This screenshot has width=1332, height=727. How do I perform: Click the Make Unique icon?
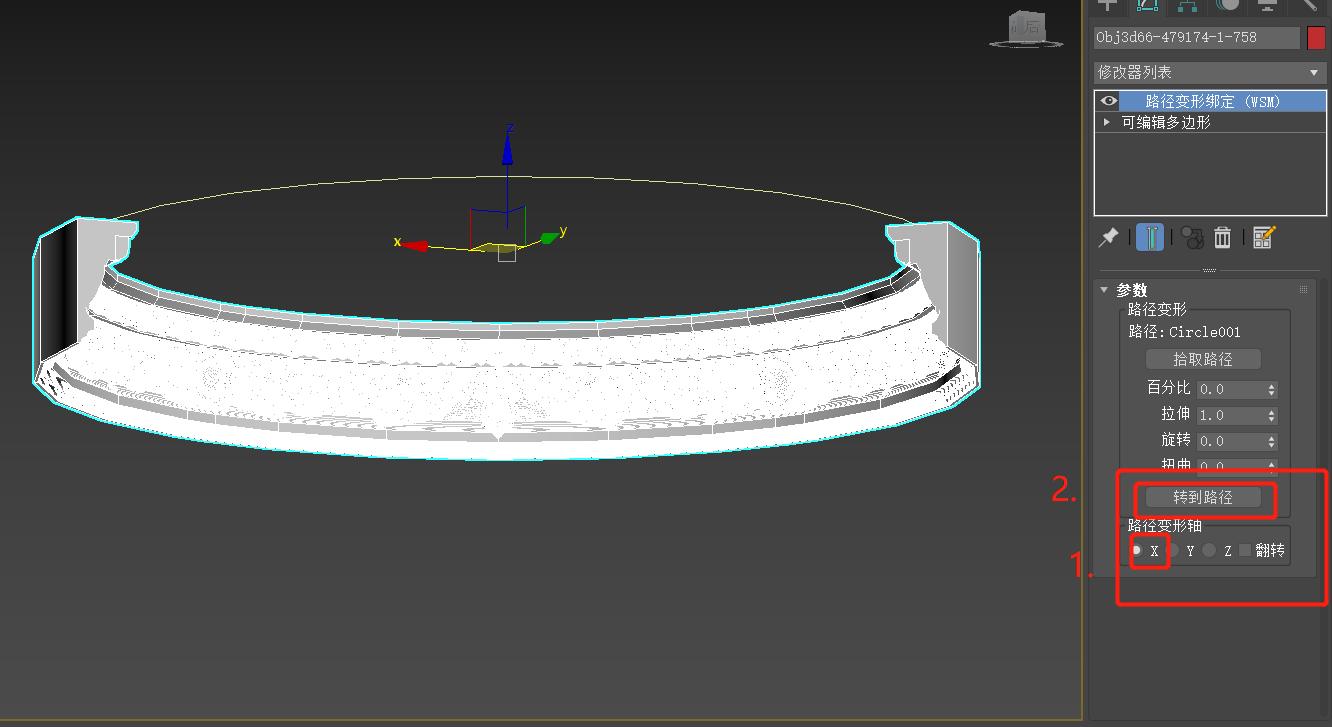[1191, 237]
